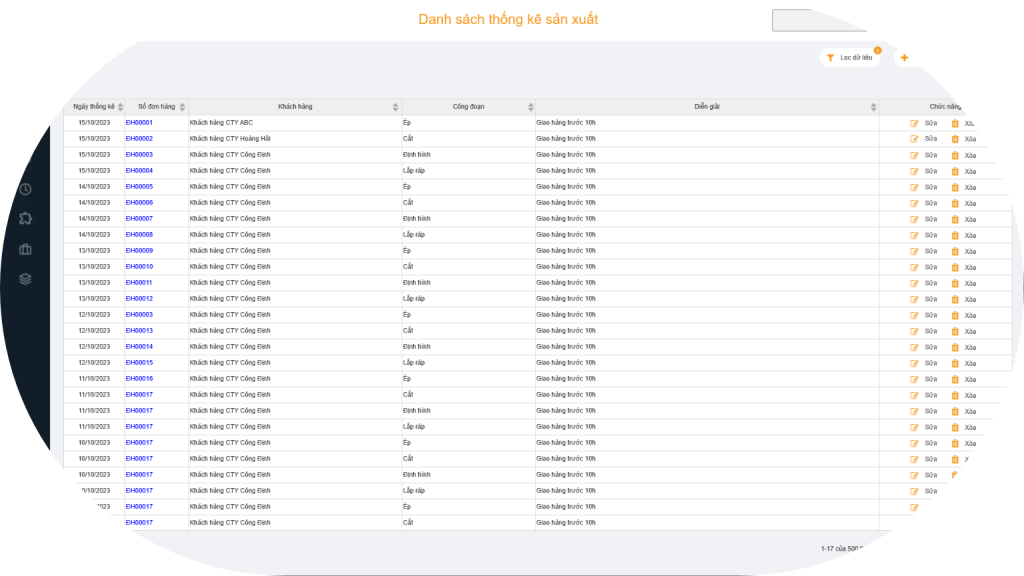The width and height of the screenshot is (1024, 576).
Task: Sort the table by Diễn giải column
Action: click(873, 107)
